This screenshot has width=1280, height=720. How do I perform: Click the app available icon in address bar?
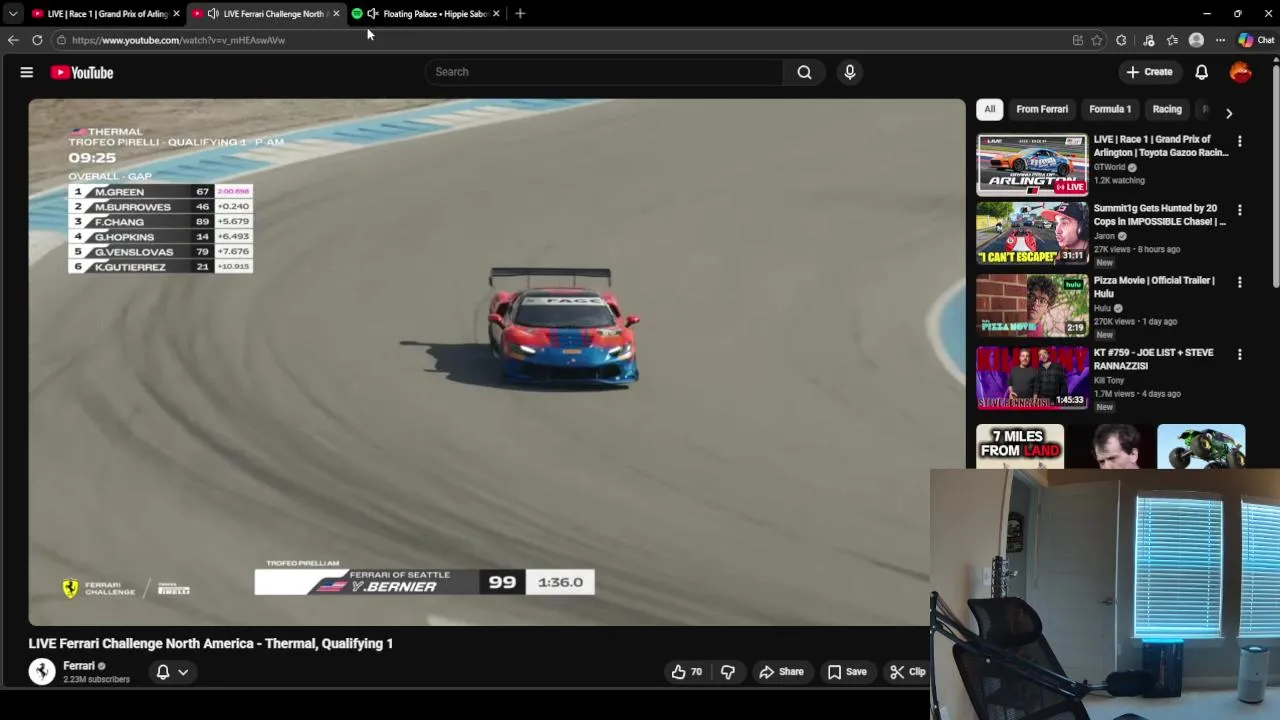(x=1077, y=40)
